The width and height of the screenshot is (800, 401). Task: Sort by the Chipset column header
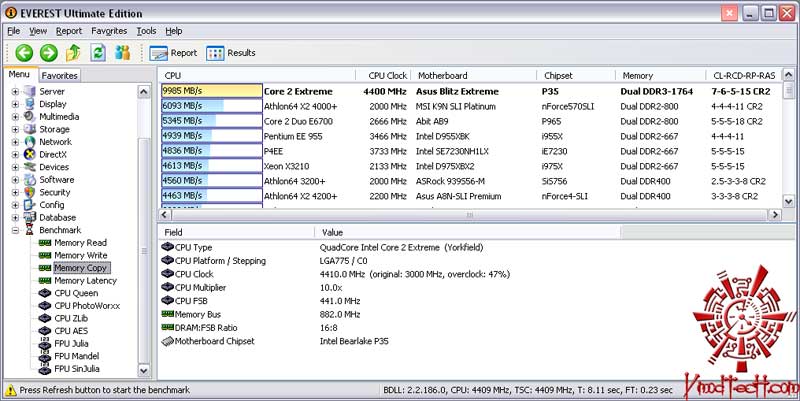[576, 76]
